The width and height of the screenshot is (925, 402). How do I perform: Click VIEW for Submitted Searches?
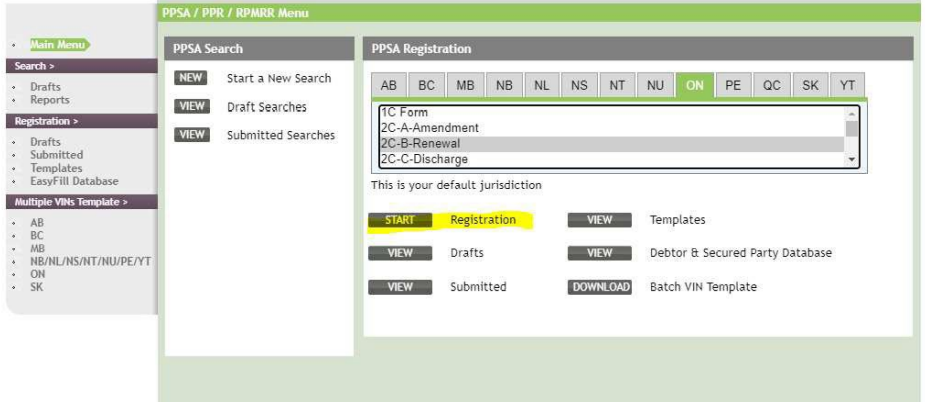coord(192,135)
